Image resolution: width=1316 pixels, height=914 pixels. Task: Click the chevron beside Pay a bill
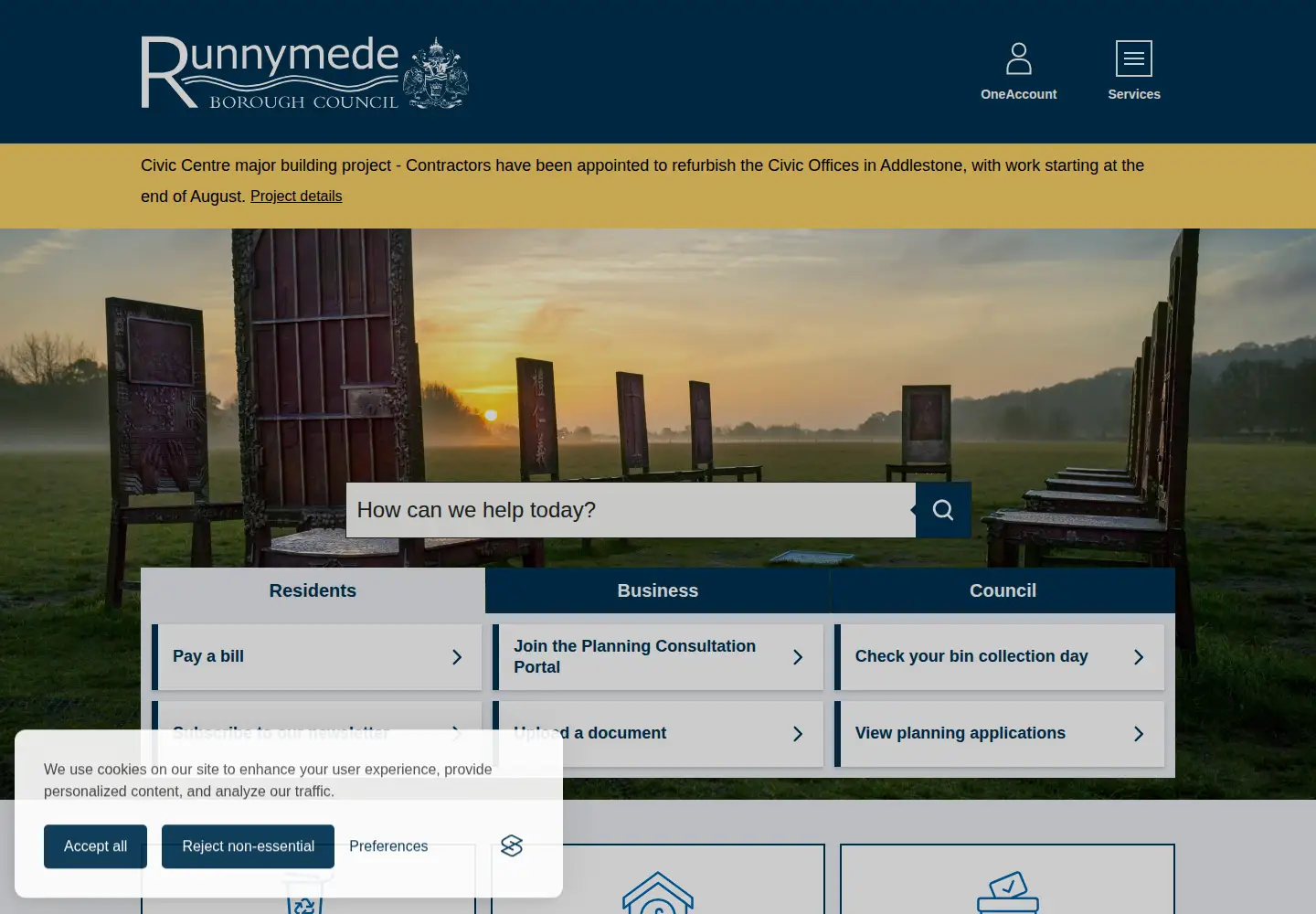(x=457, y=657)
